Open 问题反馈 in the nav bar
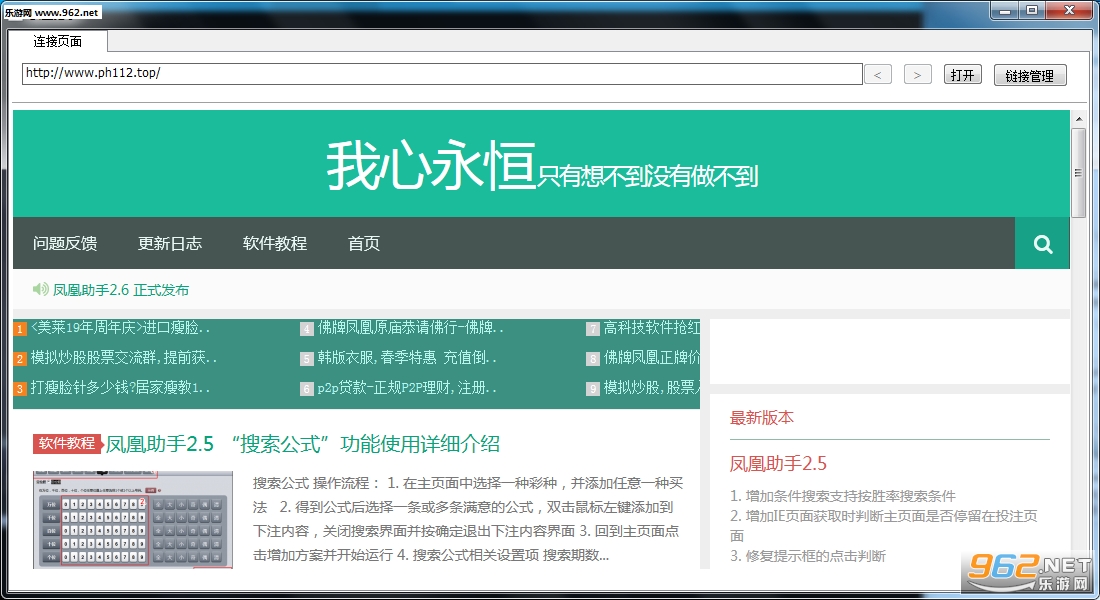 tap(65, 244)
